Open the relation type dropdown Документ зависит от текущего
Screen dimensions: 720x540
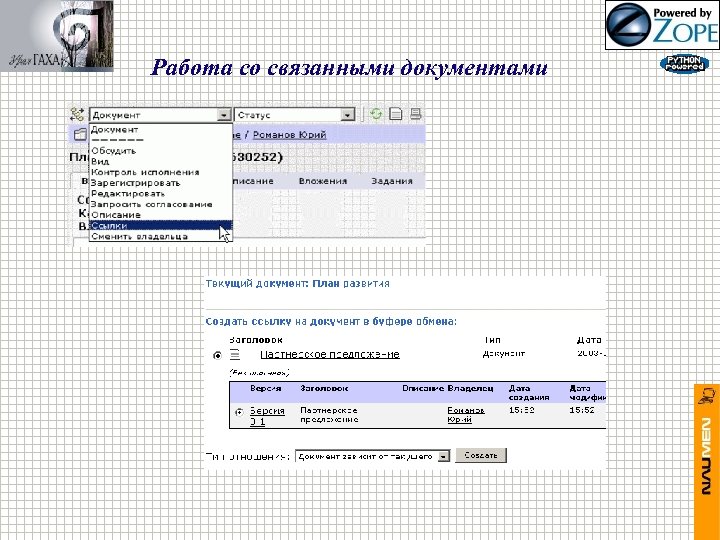tap(372, 456)
